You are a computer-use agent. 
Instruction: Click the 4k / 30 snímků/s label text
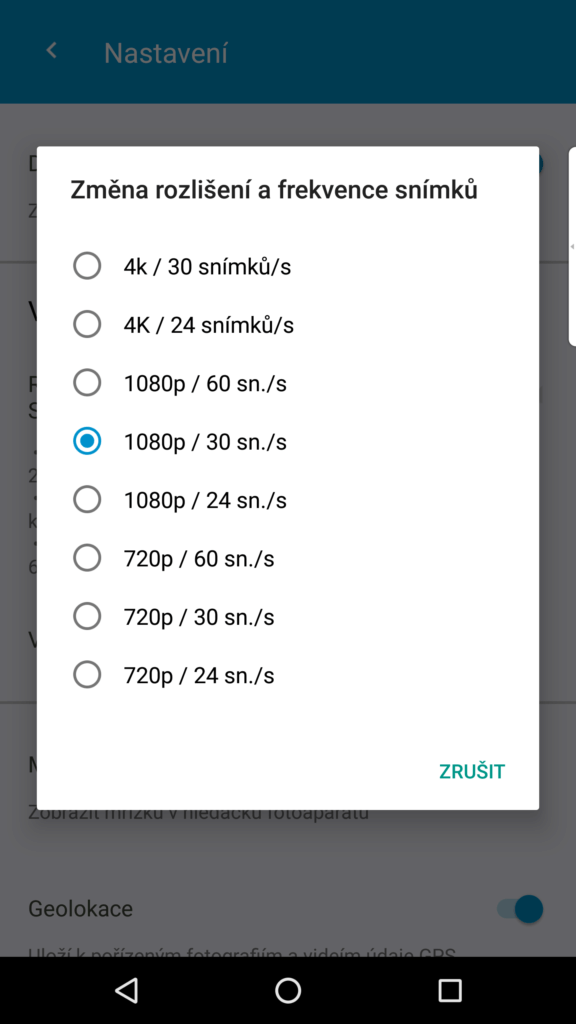click(208, 267)
